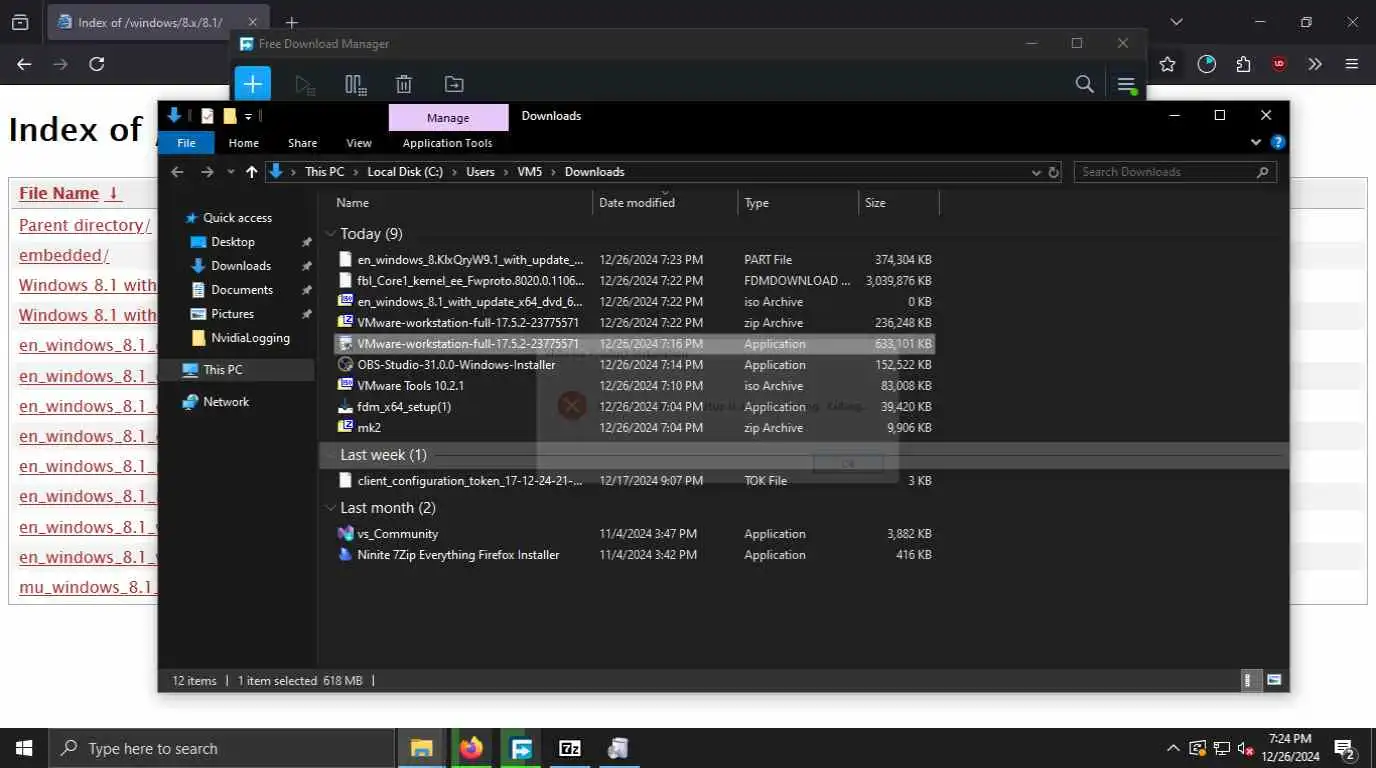Click the start download play icon in Free Download Manager
Image resolution: width=1376 pixels, height=768 pixels.
point(306,85)
